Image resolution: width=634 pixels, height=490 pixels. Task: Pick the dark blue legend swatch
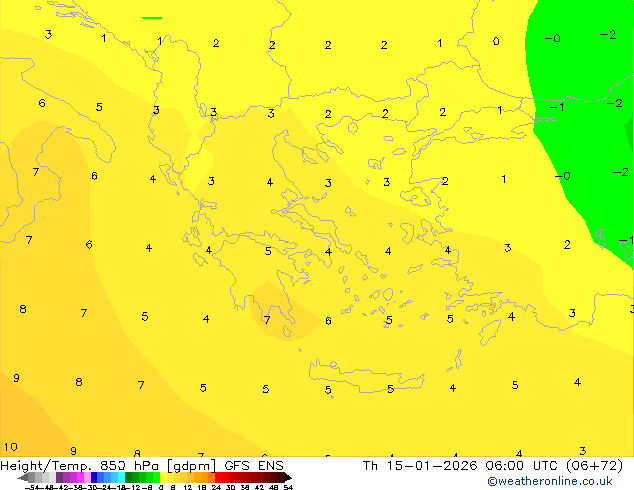[x=94, y=477]
